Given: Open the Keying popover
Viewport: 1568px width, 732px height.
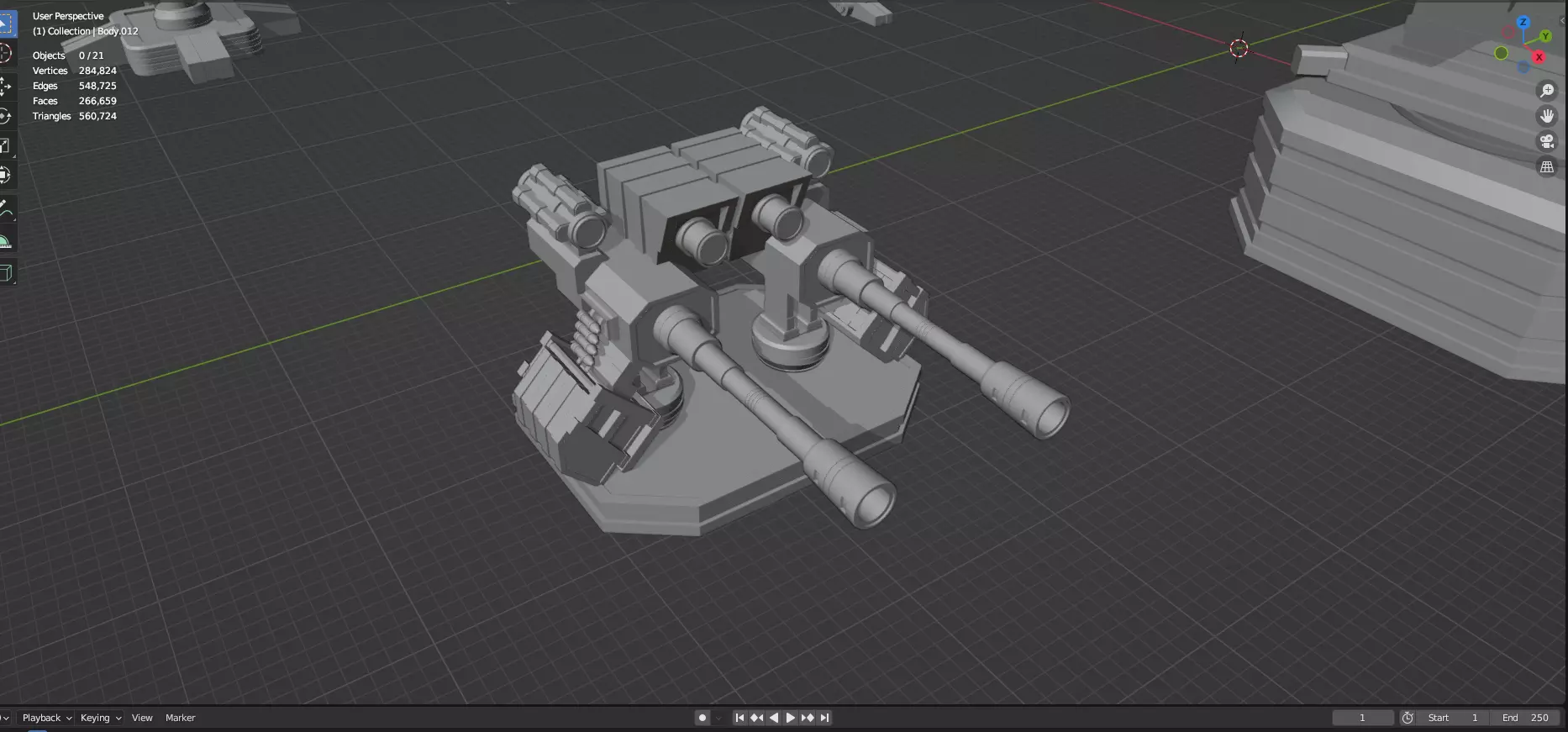Looking at the screenshot, I should coord(101,718).
